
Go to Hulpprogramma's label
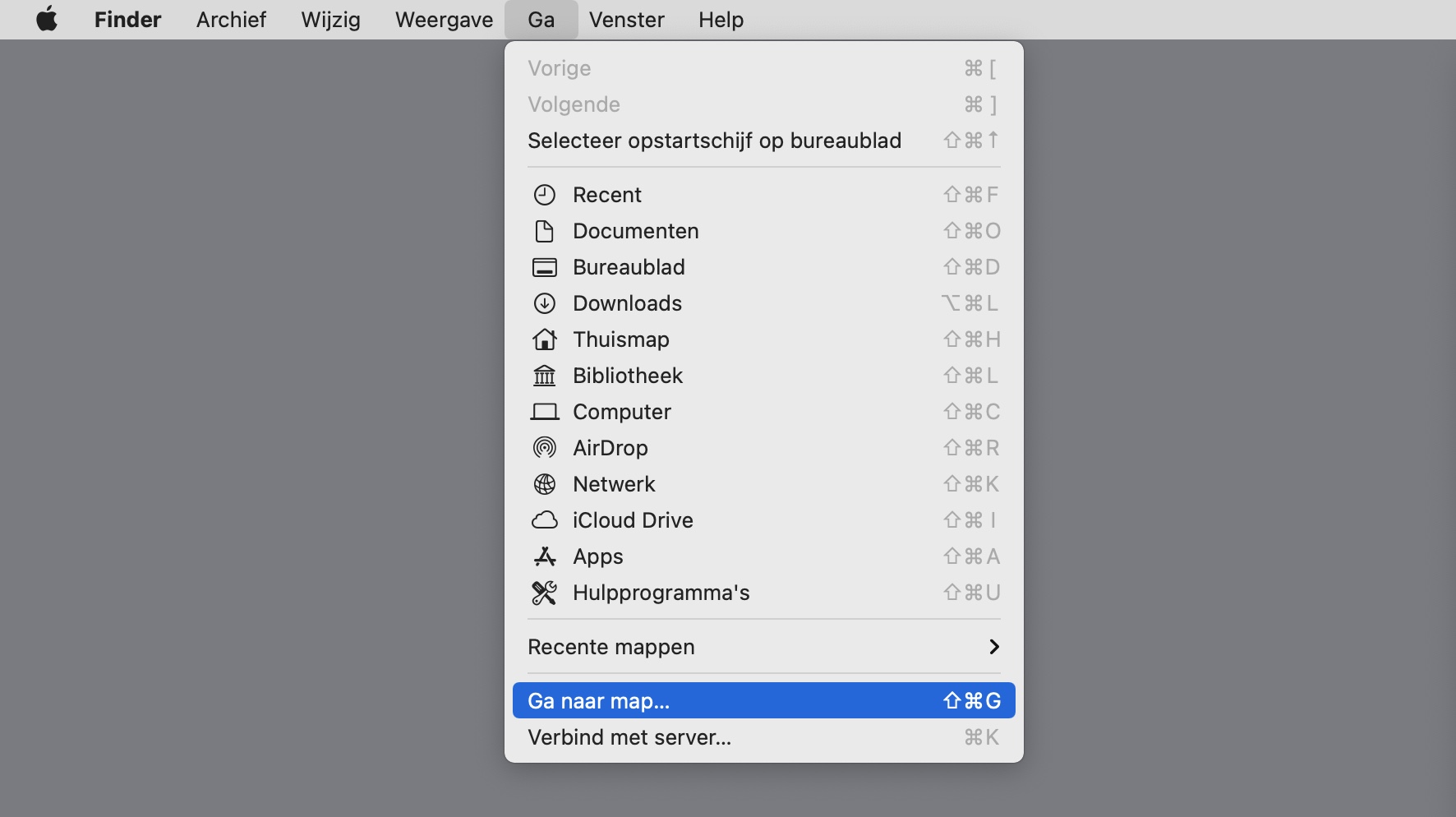[x=661, y=593]
